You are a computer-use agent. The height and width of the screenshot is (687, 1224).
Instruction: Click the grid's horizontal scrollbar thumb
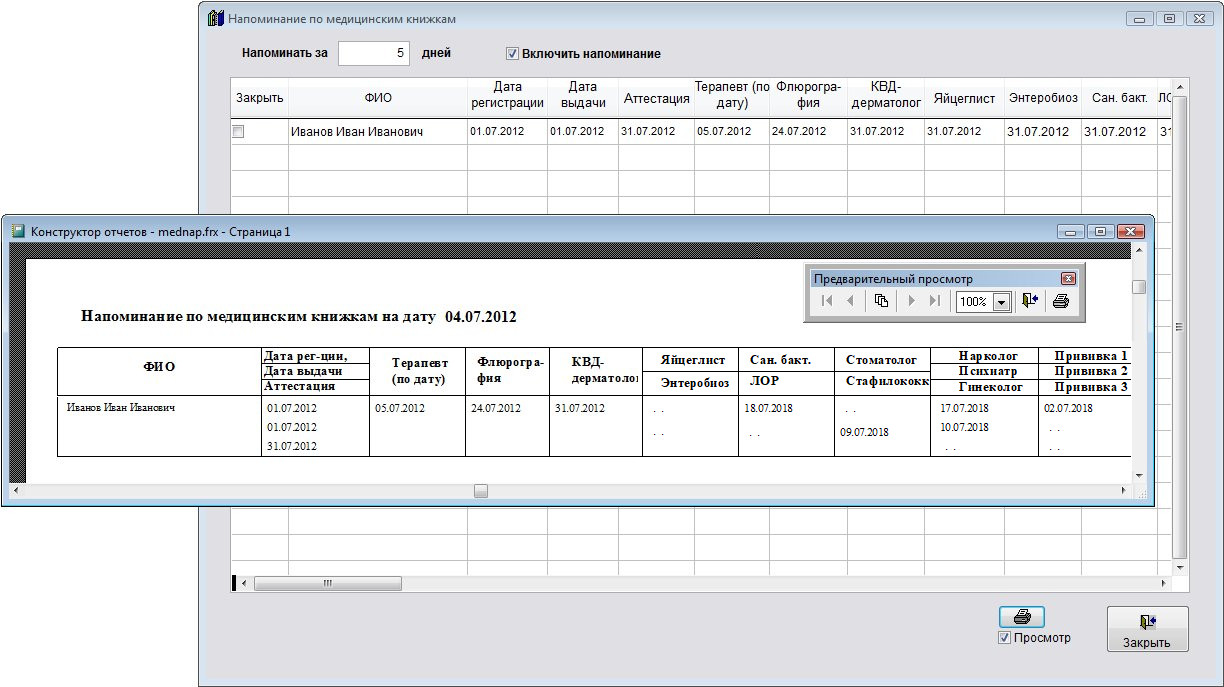point(327,583)
